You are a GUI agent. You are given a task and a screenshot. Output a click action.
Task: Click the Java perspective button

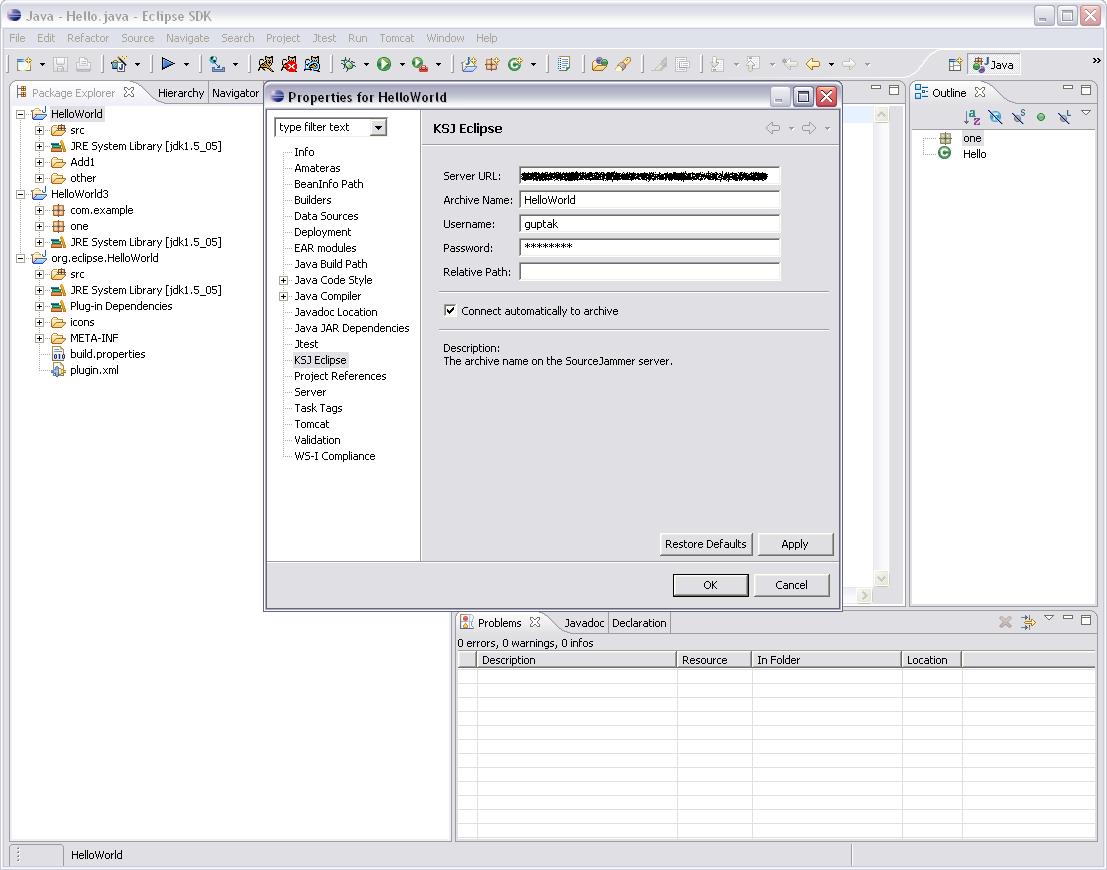pyautogui.click(x=993, y=65)
